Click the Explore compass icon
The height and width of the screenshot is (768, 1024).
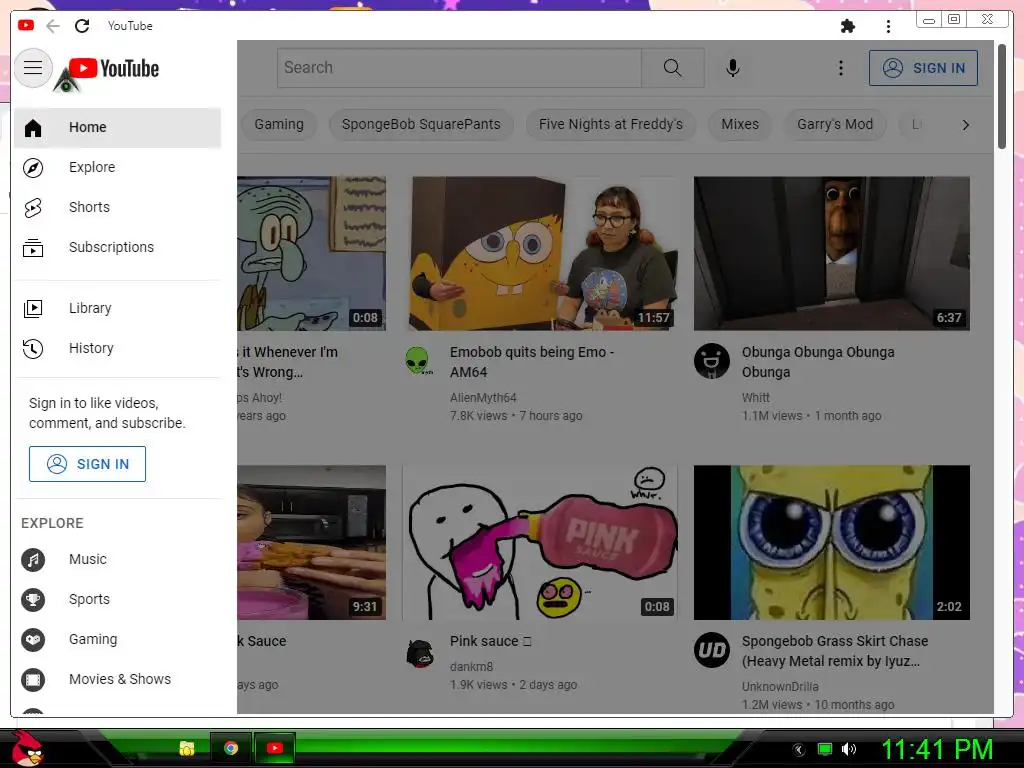(33, 168)
